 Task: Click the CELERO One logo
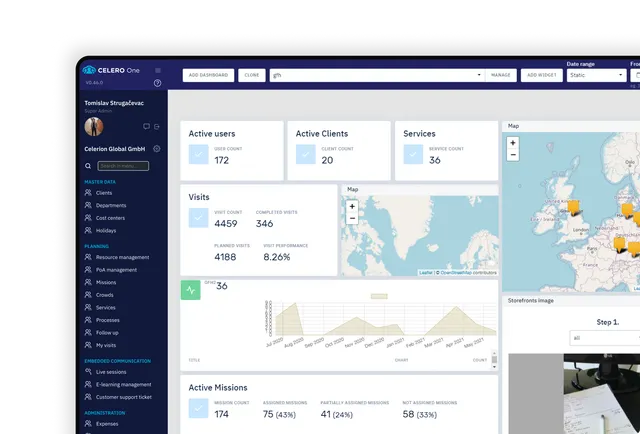tap(111, 70)
